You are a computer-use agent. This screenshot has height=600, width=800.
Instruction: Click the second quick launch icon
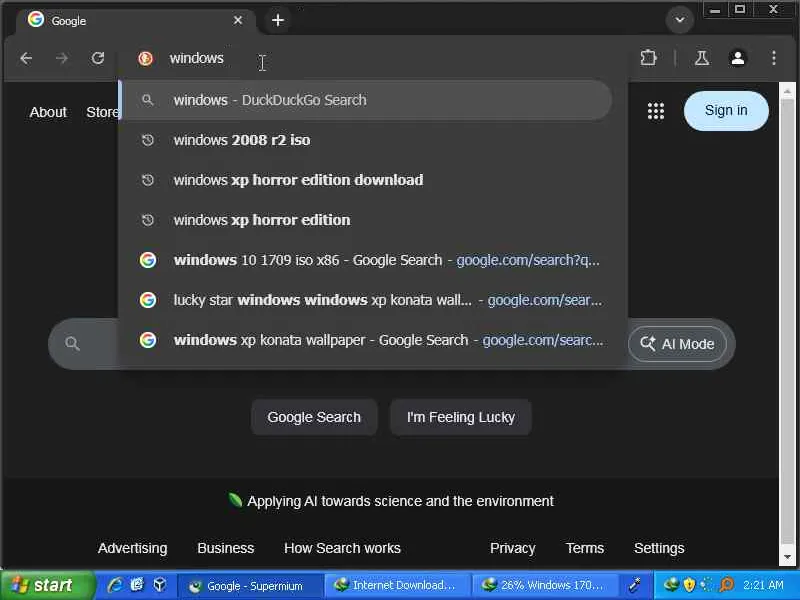pyautogui.click(x=137, y=585)
